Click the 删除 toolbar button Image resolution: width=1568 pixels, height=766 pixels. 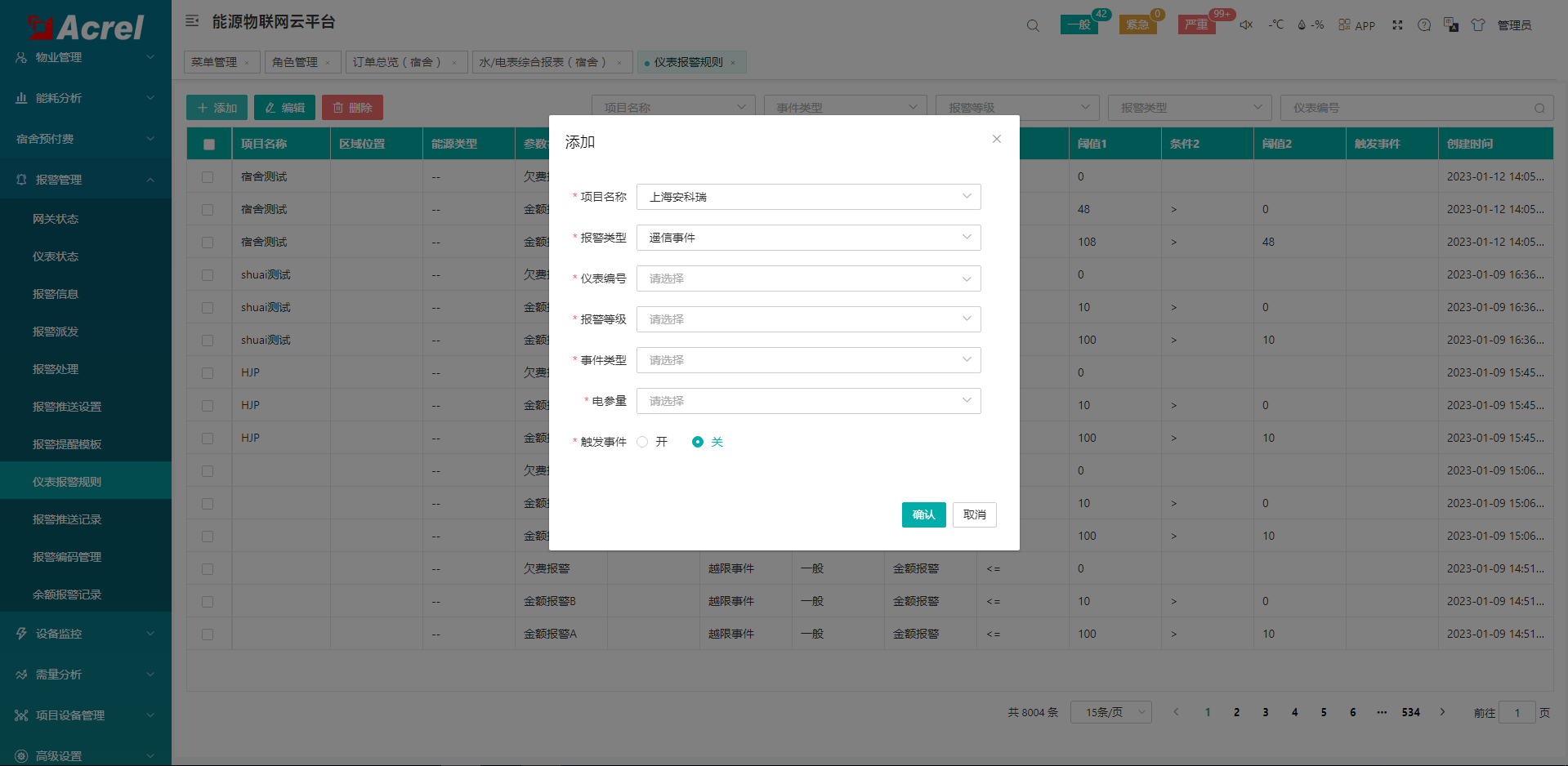[x=352, y=108]
